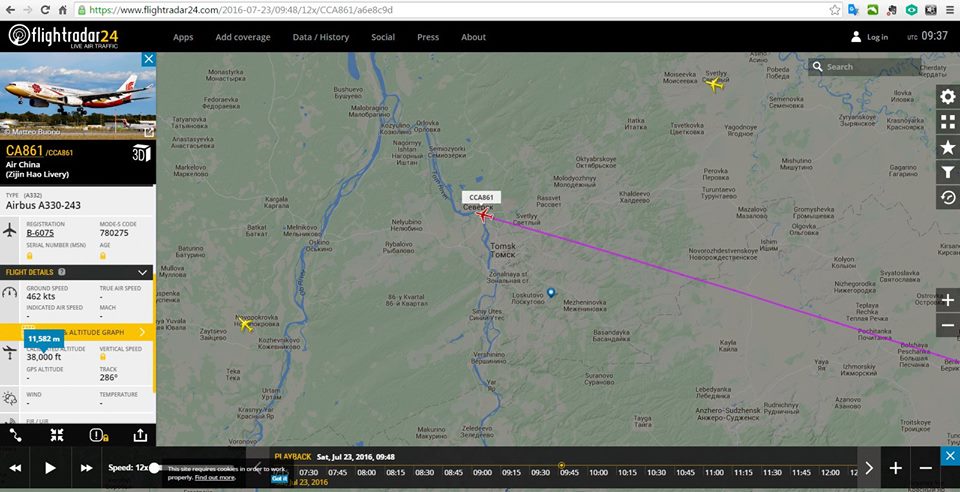The image size is (960, 492).
Task: Play the flight playback
Action: click(x=50, y=468)
